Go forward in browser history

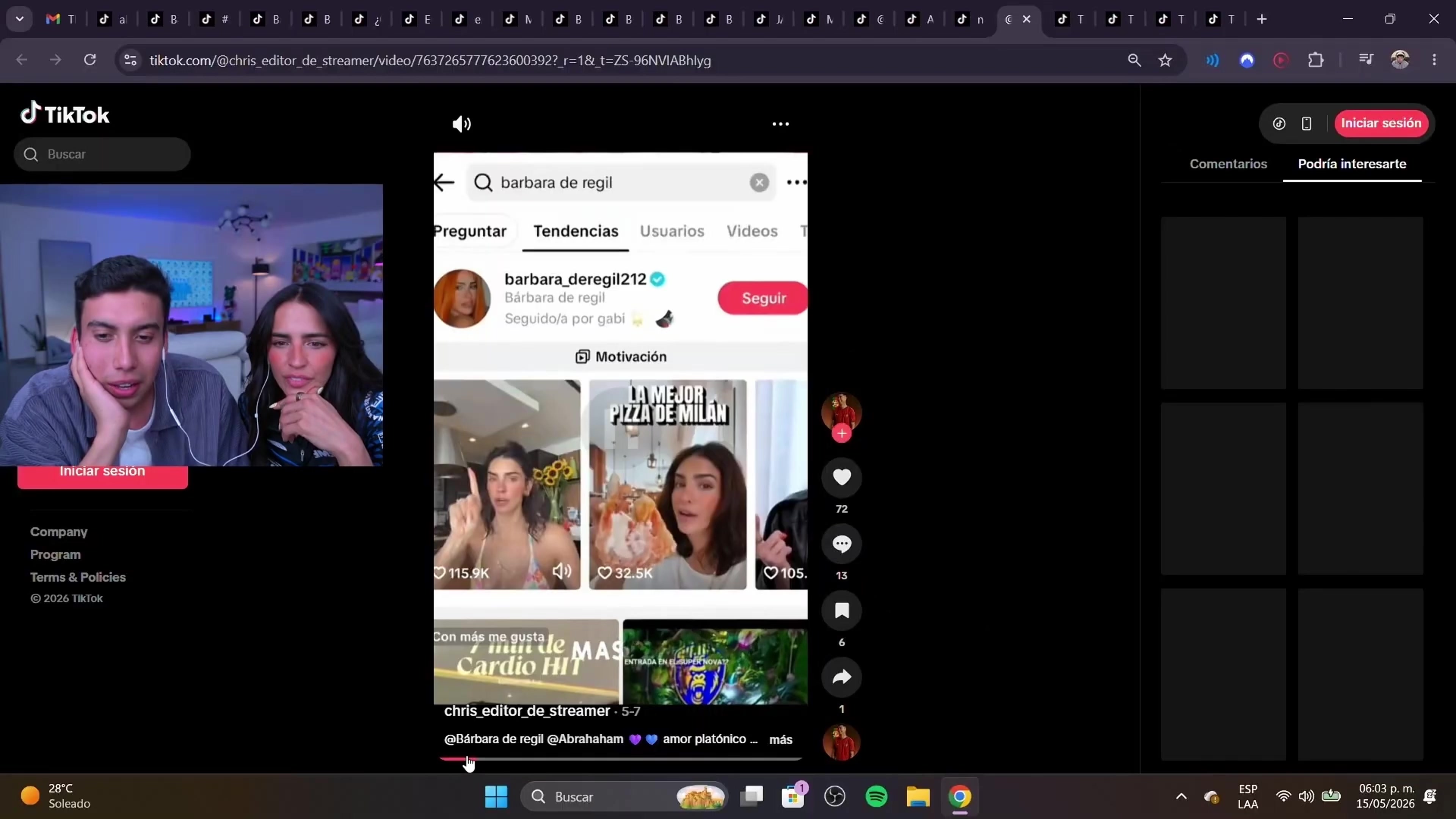tap(55, 60)
